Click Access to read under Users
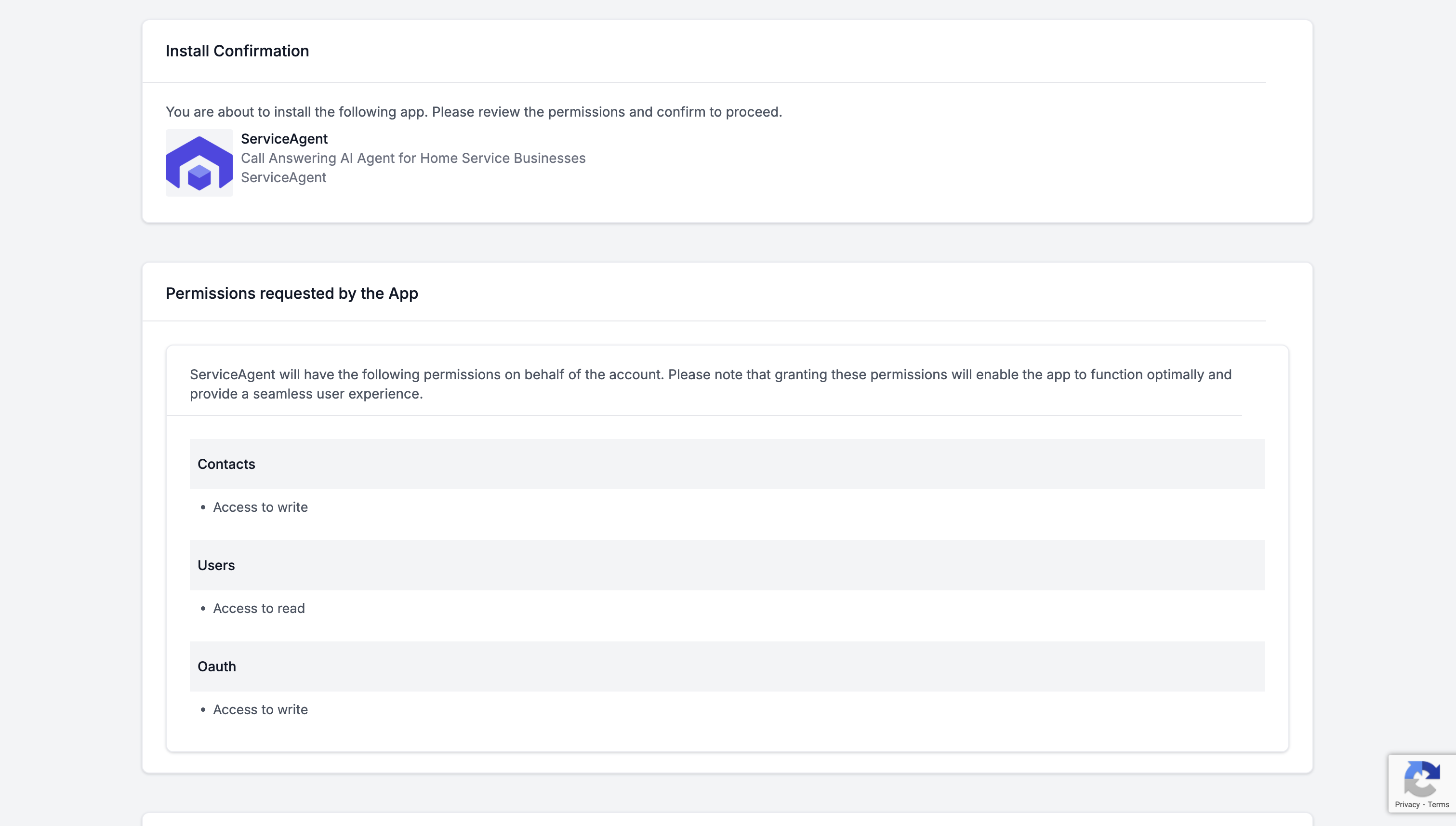Viewport: 1456px width, 826px height. point(259,608)
